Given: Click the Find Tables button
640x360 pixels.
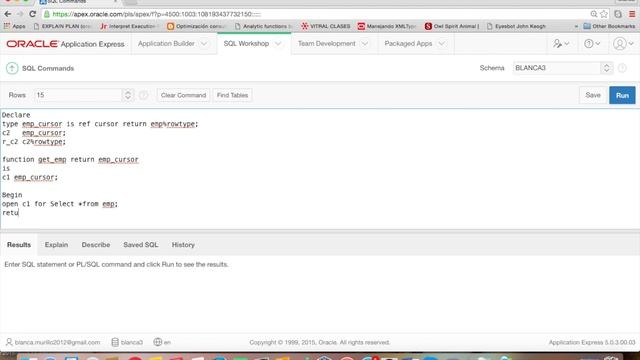Looking at the screenshot, I should tap(232, 95).
